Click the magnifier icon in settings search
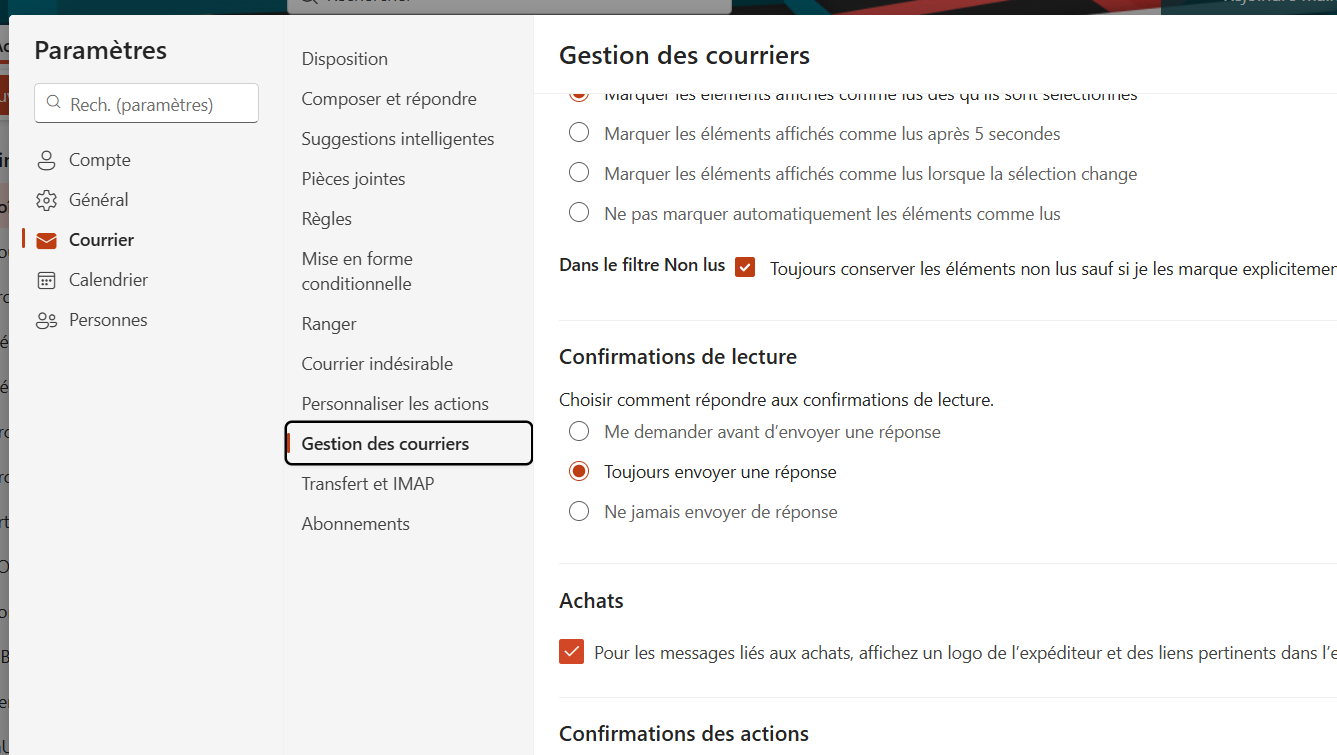This screenshot has height=755, width=1337. [54, 103]
